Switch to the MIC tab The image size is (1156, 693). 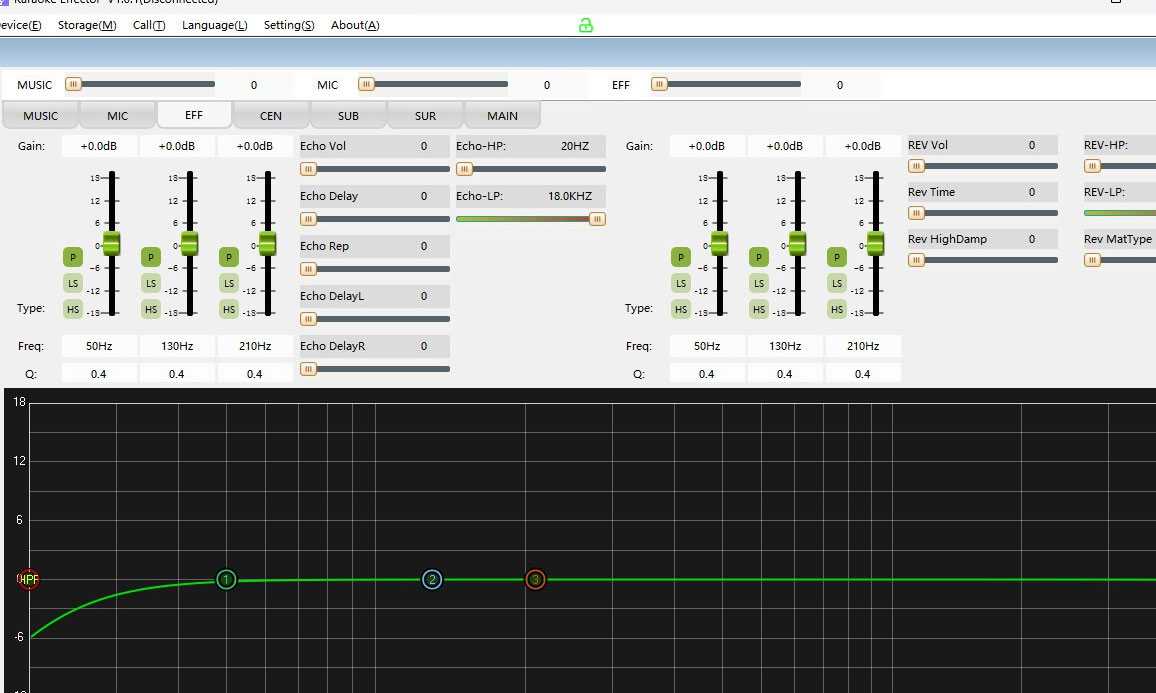pos(118,116)
